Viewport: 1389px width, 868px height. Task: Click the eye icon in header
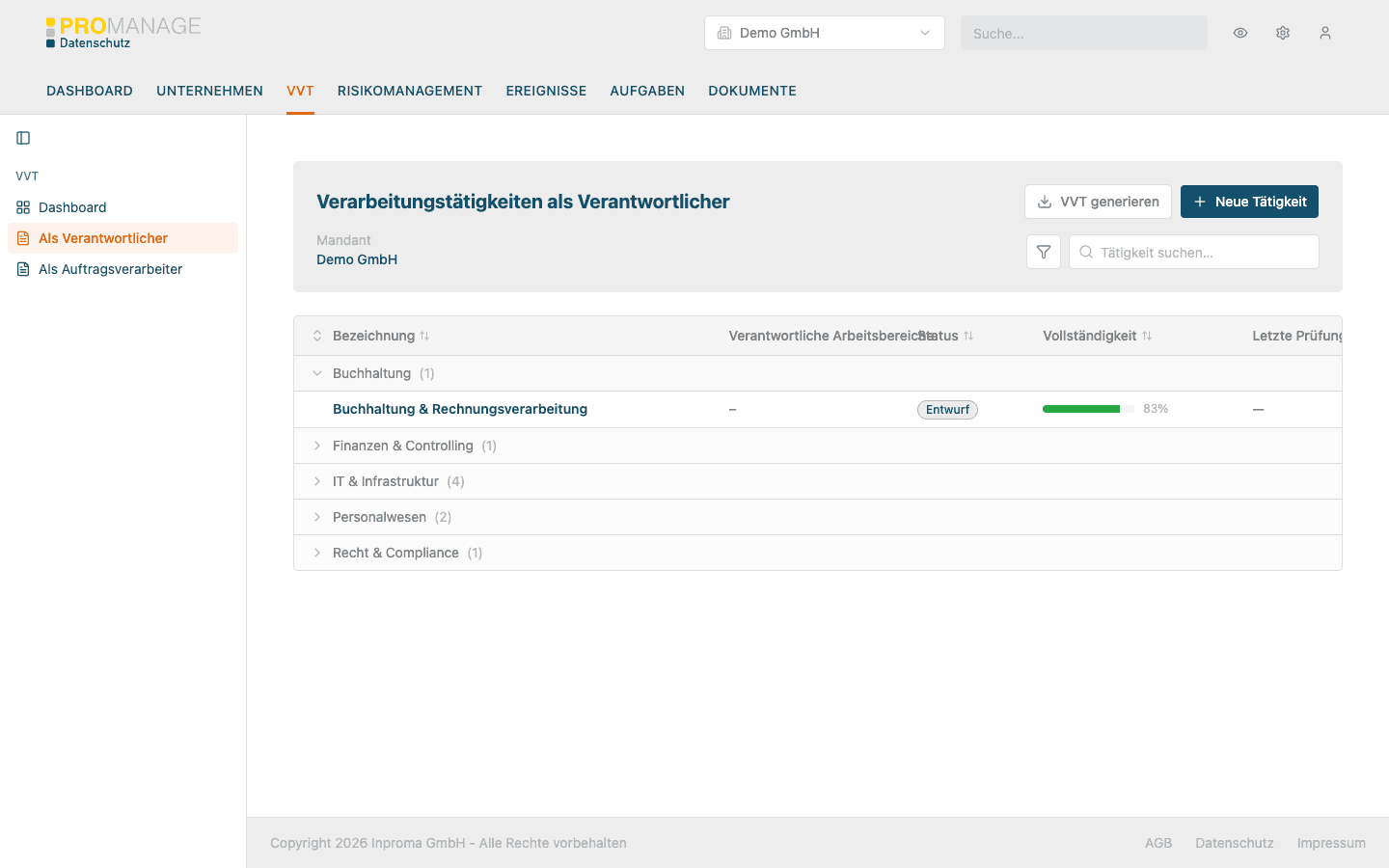tap(1240, 33)
